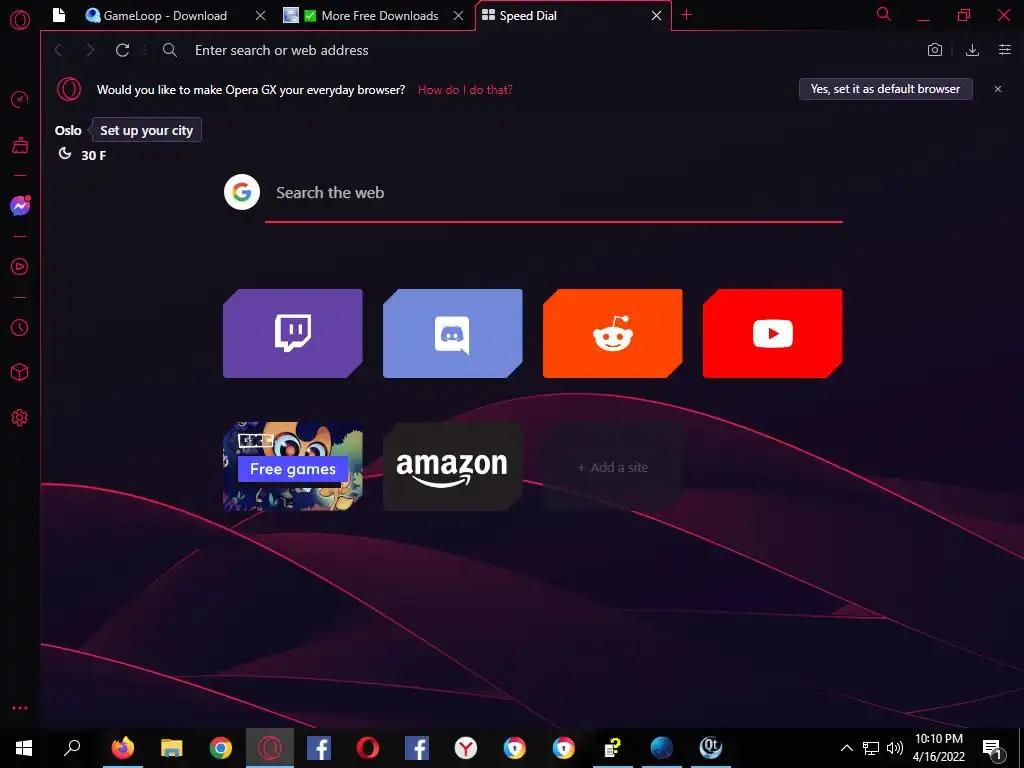The height and width of the screenshot is (768, 1024).
Task: Click the Add a site tile
Action: point(613,466)
